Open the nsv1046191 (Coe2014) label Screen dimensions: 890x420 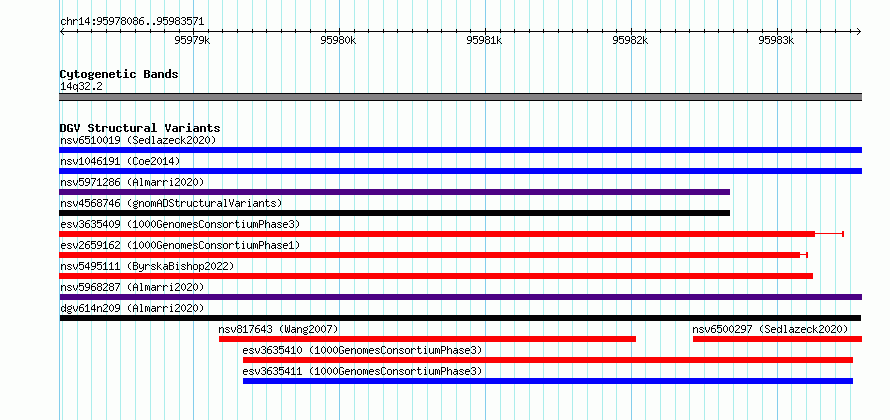pos(120,161)
